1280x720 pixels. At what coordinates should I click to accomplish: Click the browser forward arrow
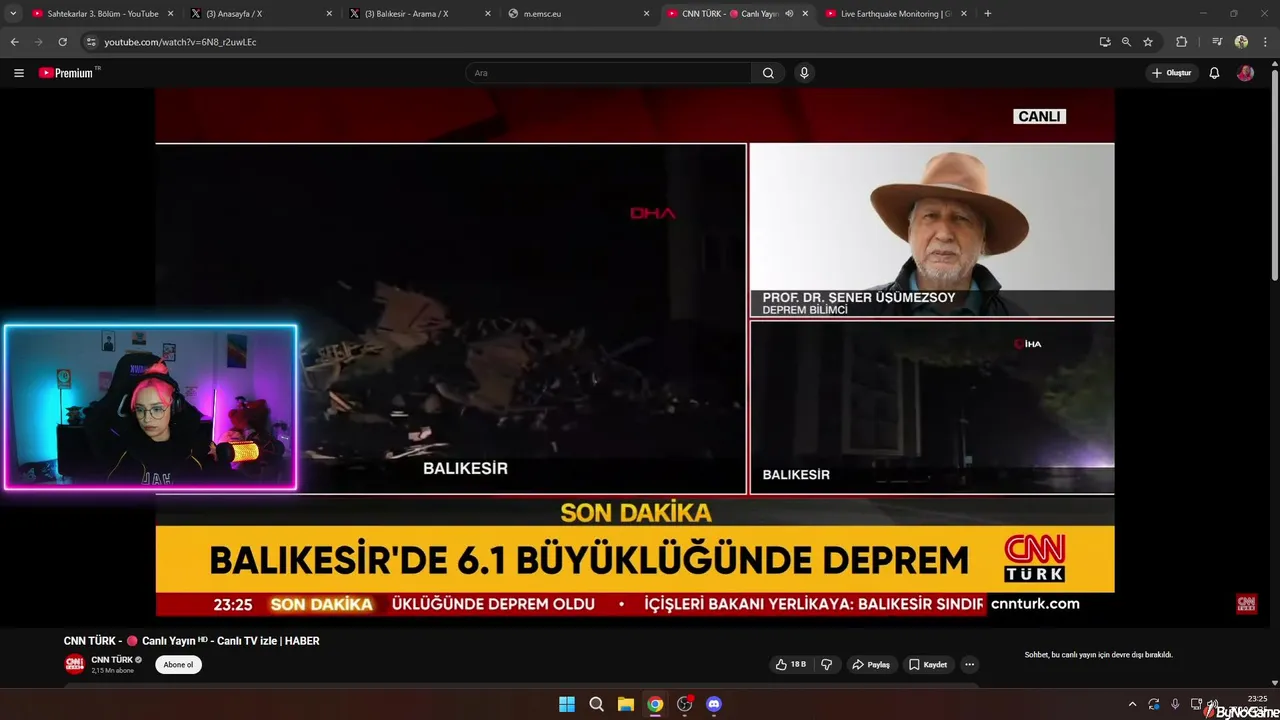38,42
